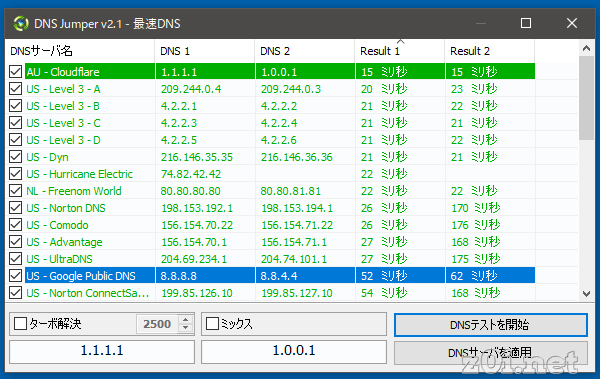
Task: Click the 80.80.81.81 address cell
Action: click(290, 191)
